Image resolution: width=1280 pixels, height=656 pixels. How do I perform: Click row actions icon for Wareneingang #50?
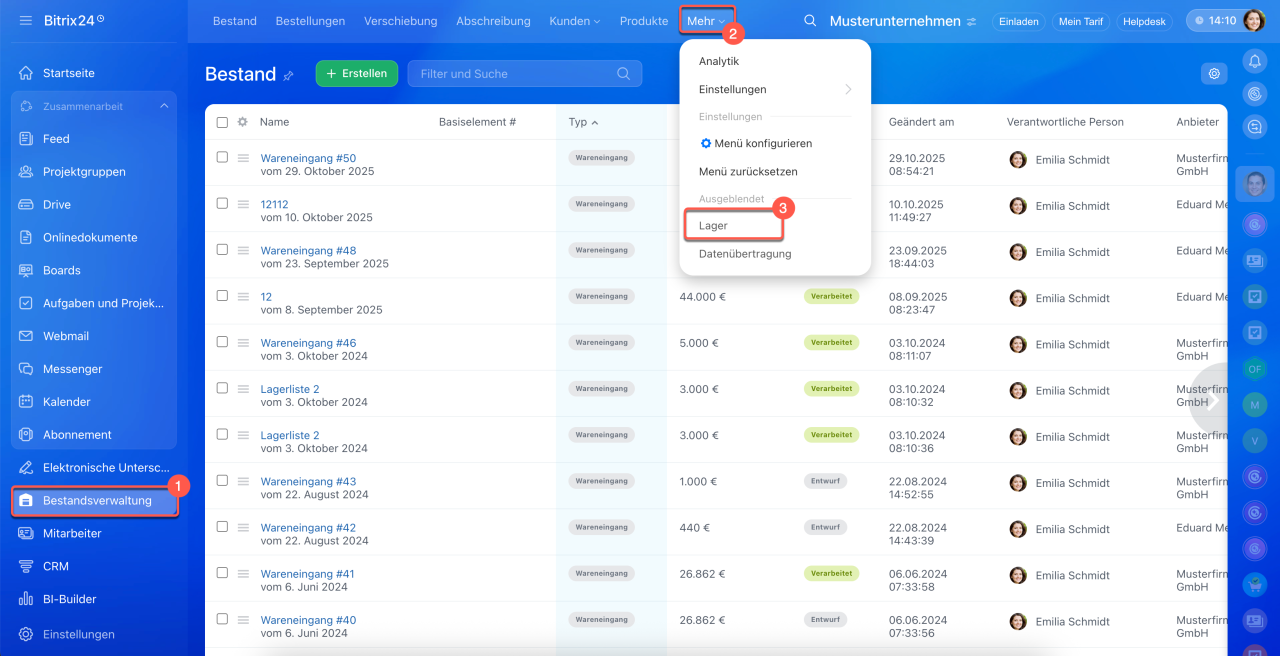243,158
